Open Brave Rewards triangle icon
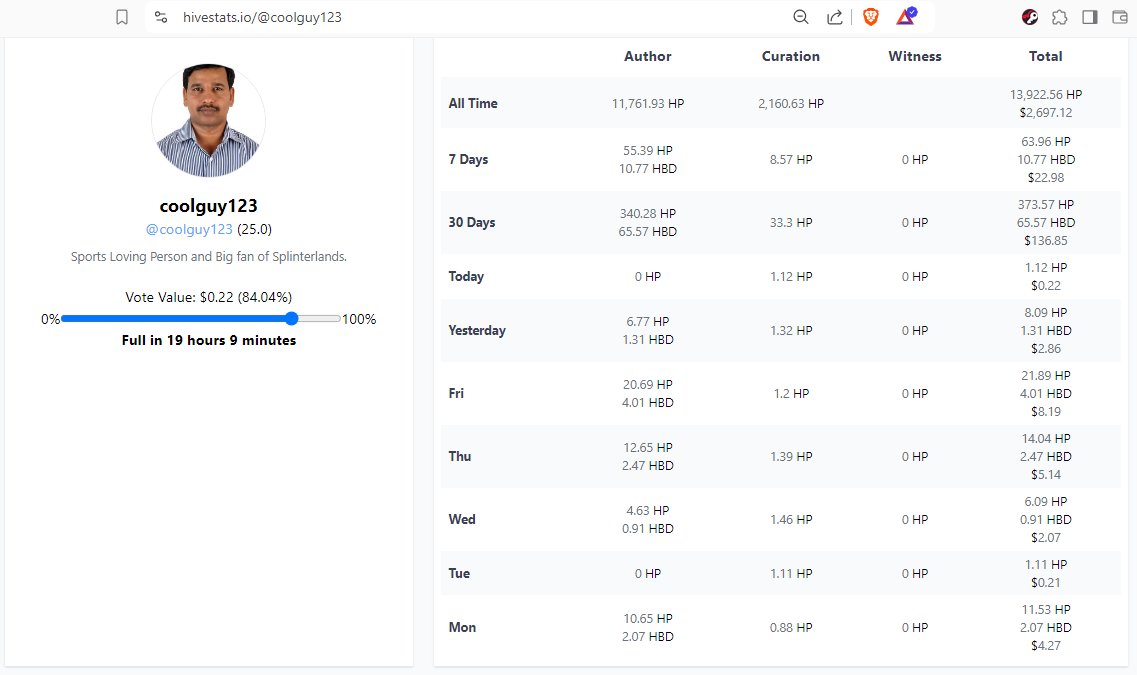Image resolution: width=1137 pixels, height=675 pixels. (906, 16)
